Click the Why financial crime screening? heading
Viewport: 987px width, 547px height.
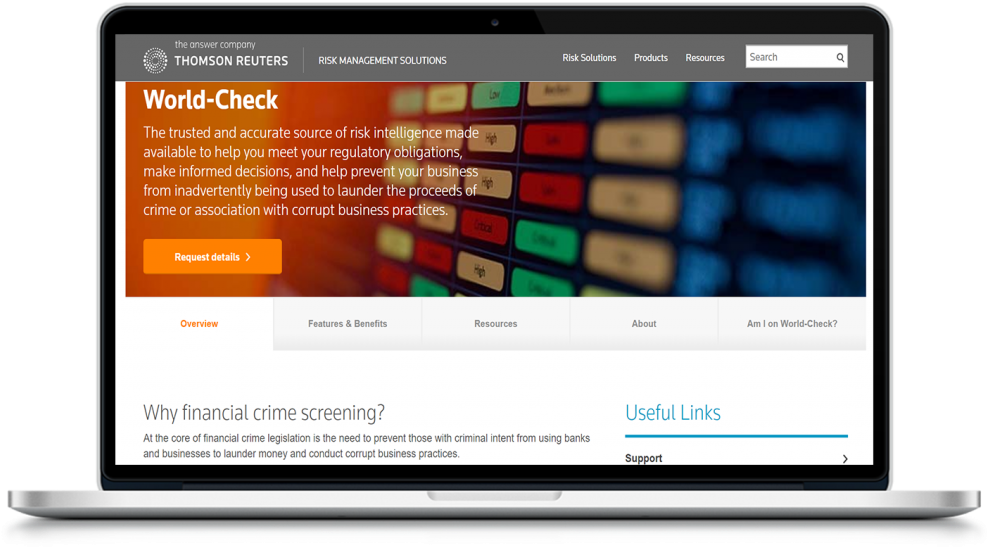pyautogui.click(x=264, y=413)
